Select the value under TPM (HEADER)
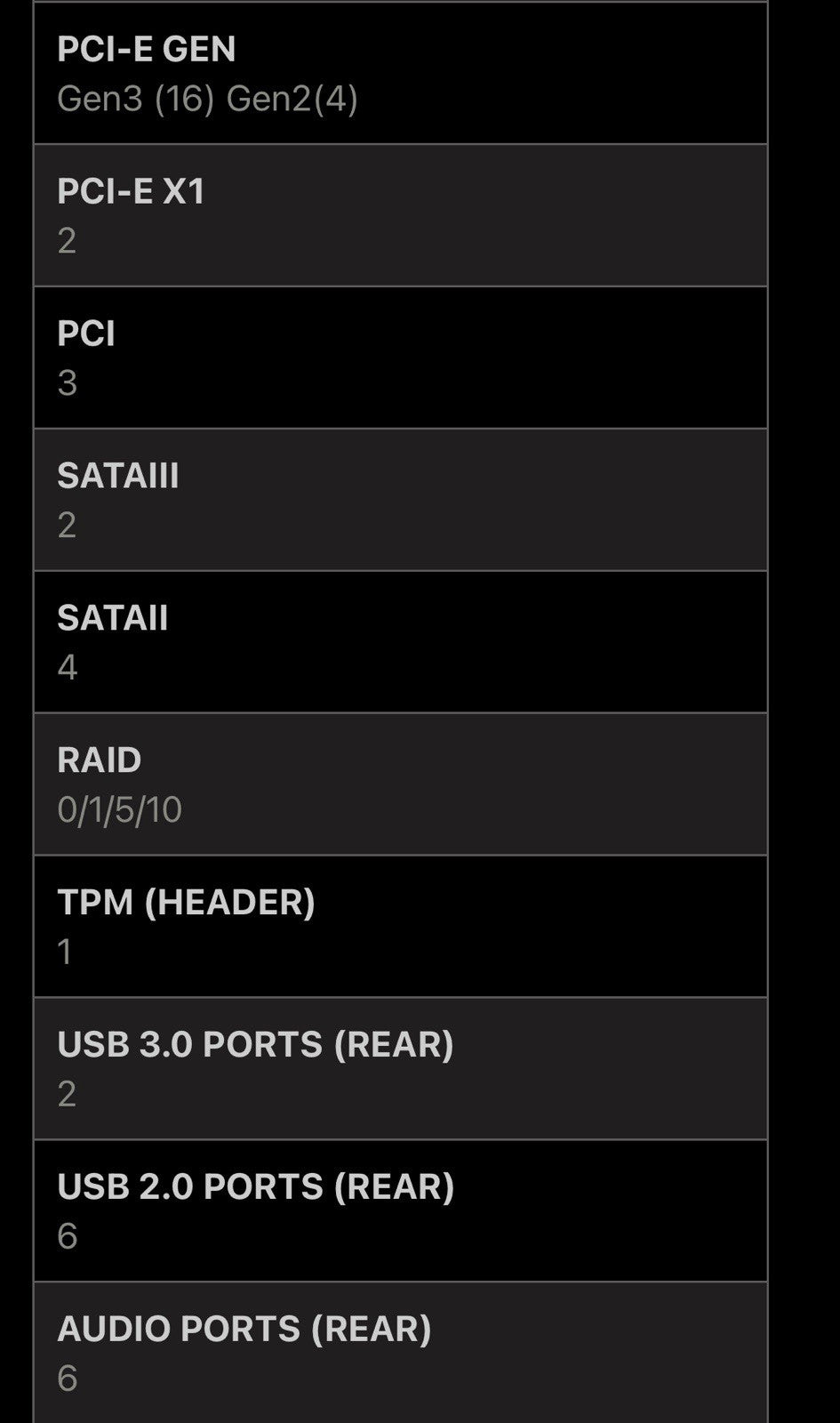Screen dimensions: 840x1423 pyautogui.click(x=65, y=953)
